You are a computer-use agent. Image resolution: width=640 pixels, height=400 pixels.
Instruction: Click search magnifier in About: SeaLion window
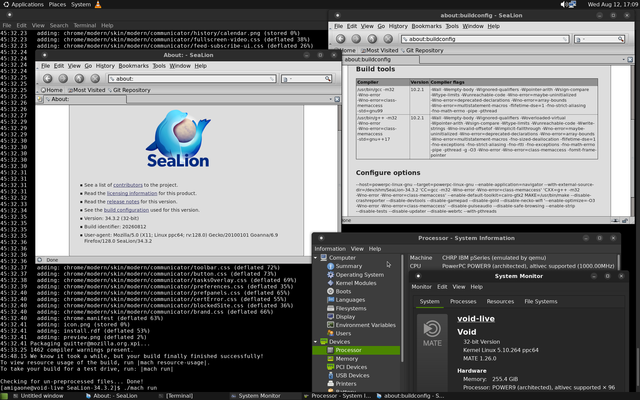click(x=328, y=79)
